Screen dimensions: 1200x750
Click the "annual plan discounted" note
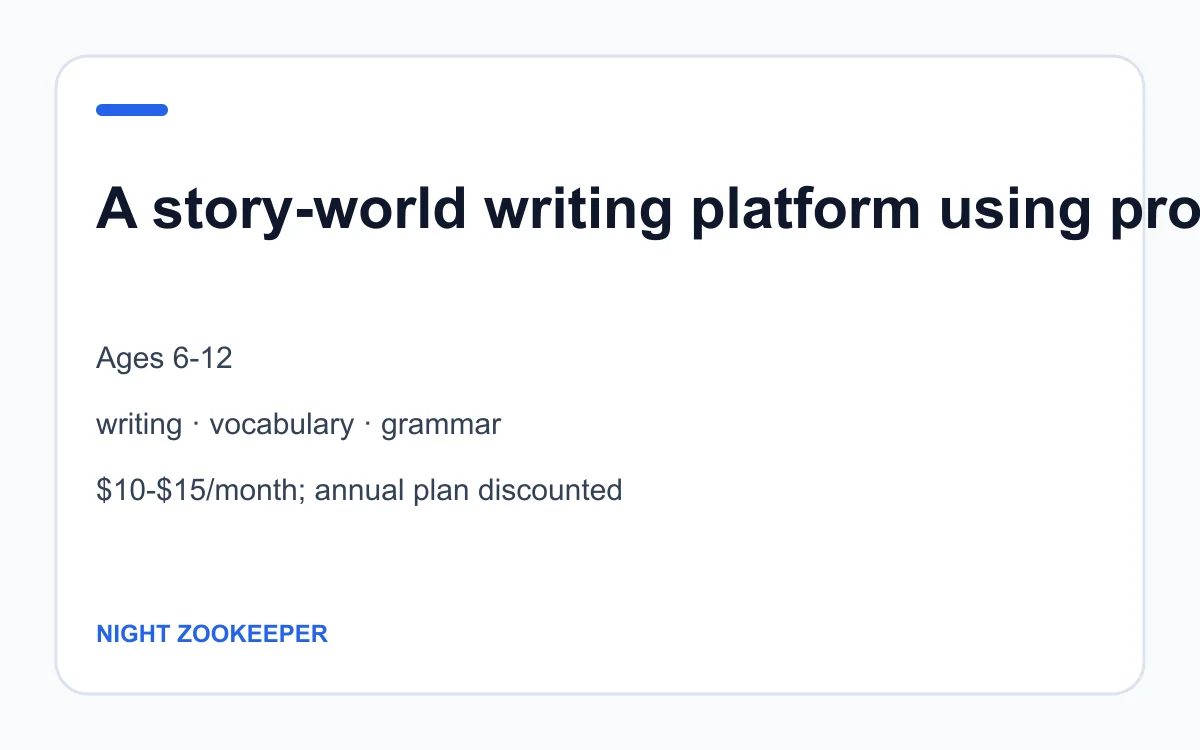coord(468,491)
